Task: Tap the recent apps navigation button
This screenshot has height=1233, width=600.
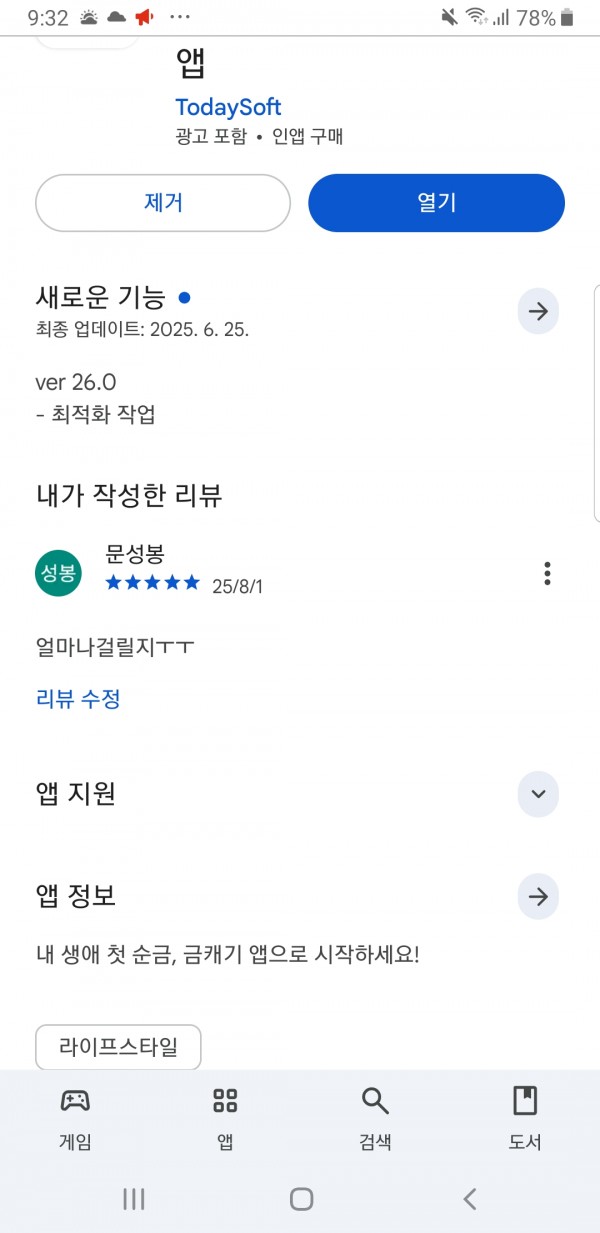Action: 134,1199
